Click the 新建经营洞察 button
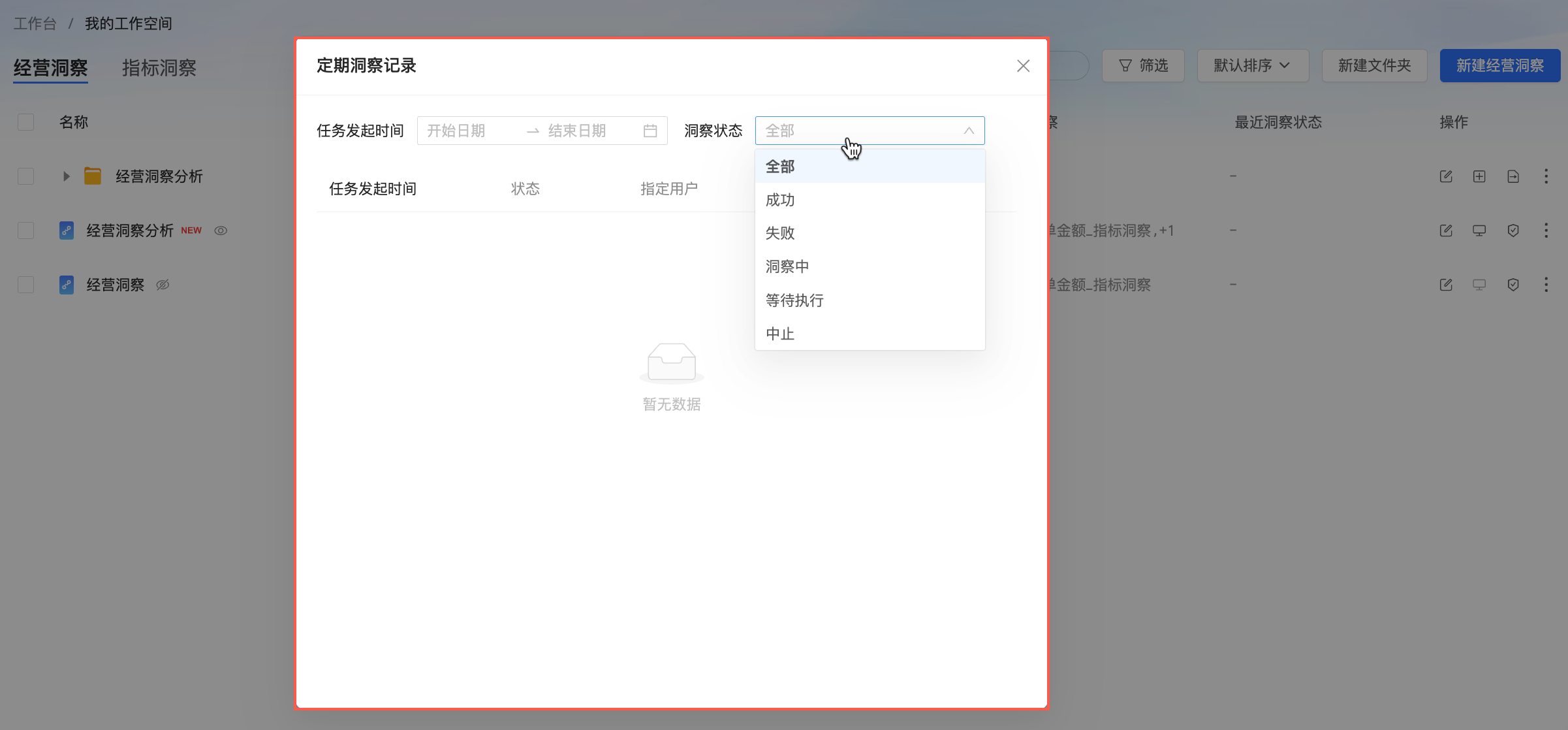This screenshot has width=1568, height=730. tap(1499, 66)
